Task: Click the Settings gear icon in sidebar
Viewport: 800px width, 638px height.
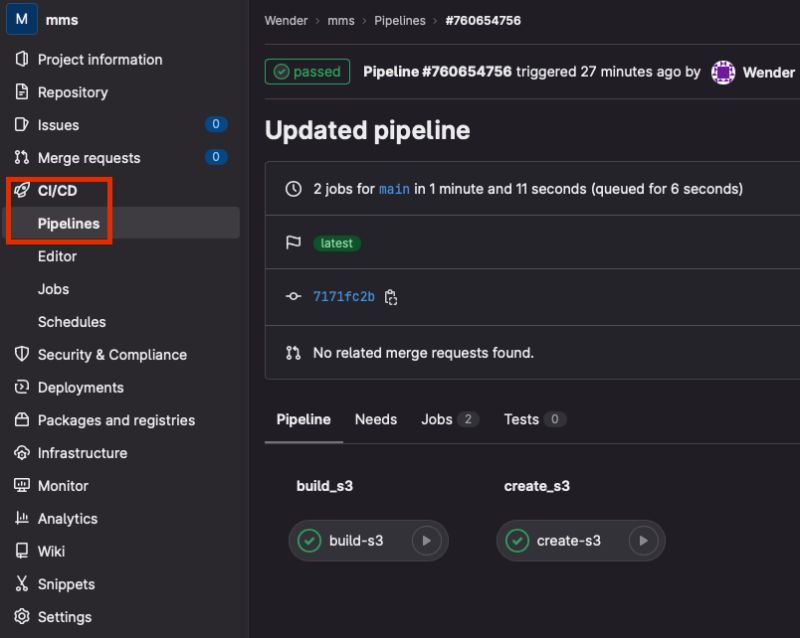Action: click(x=22, y=617)
